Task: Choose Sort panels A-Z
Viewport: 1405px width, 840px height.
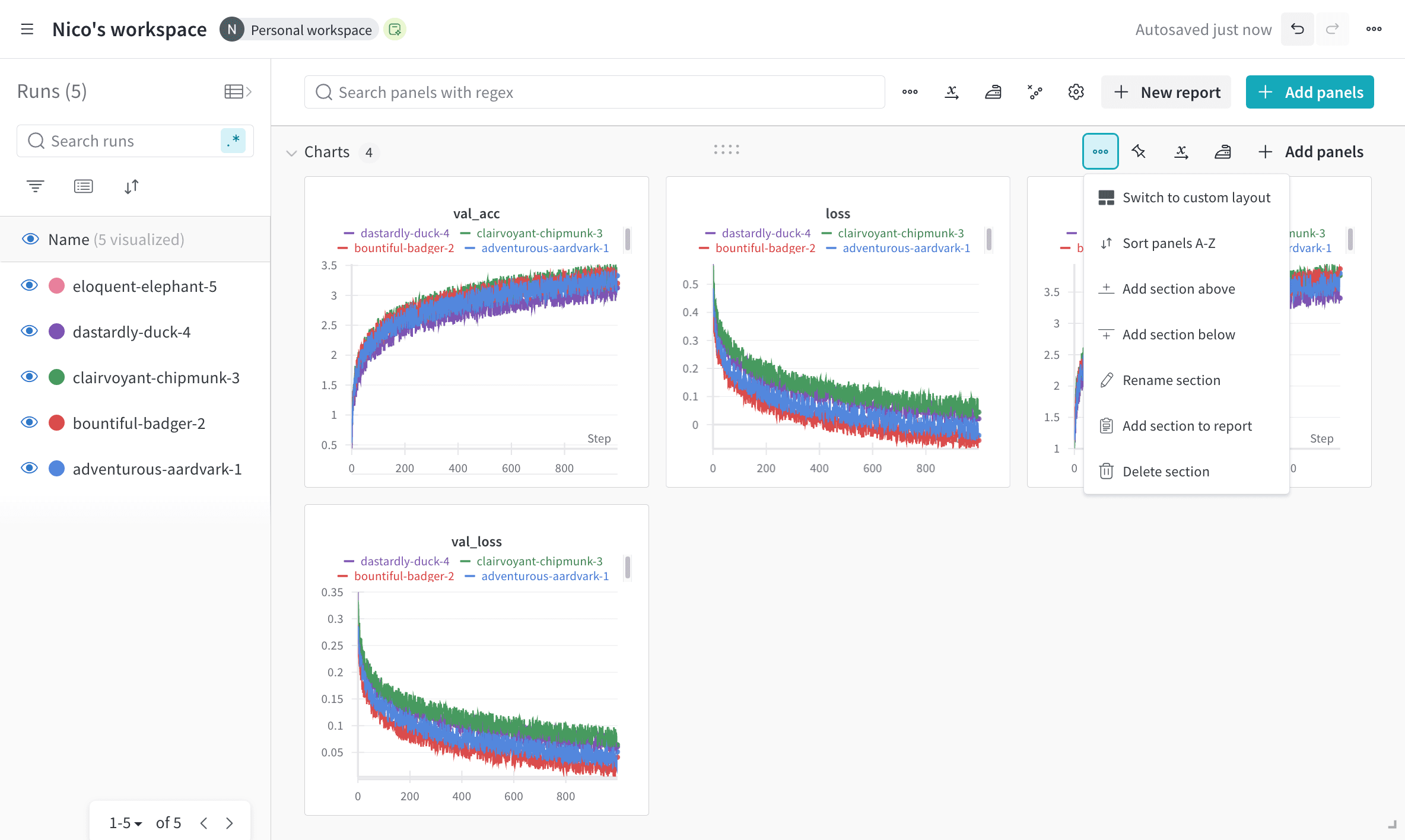Action: point(1186,243)
